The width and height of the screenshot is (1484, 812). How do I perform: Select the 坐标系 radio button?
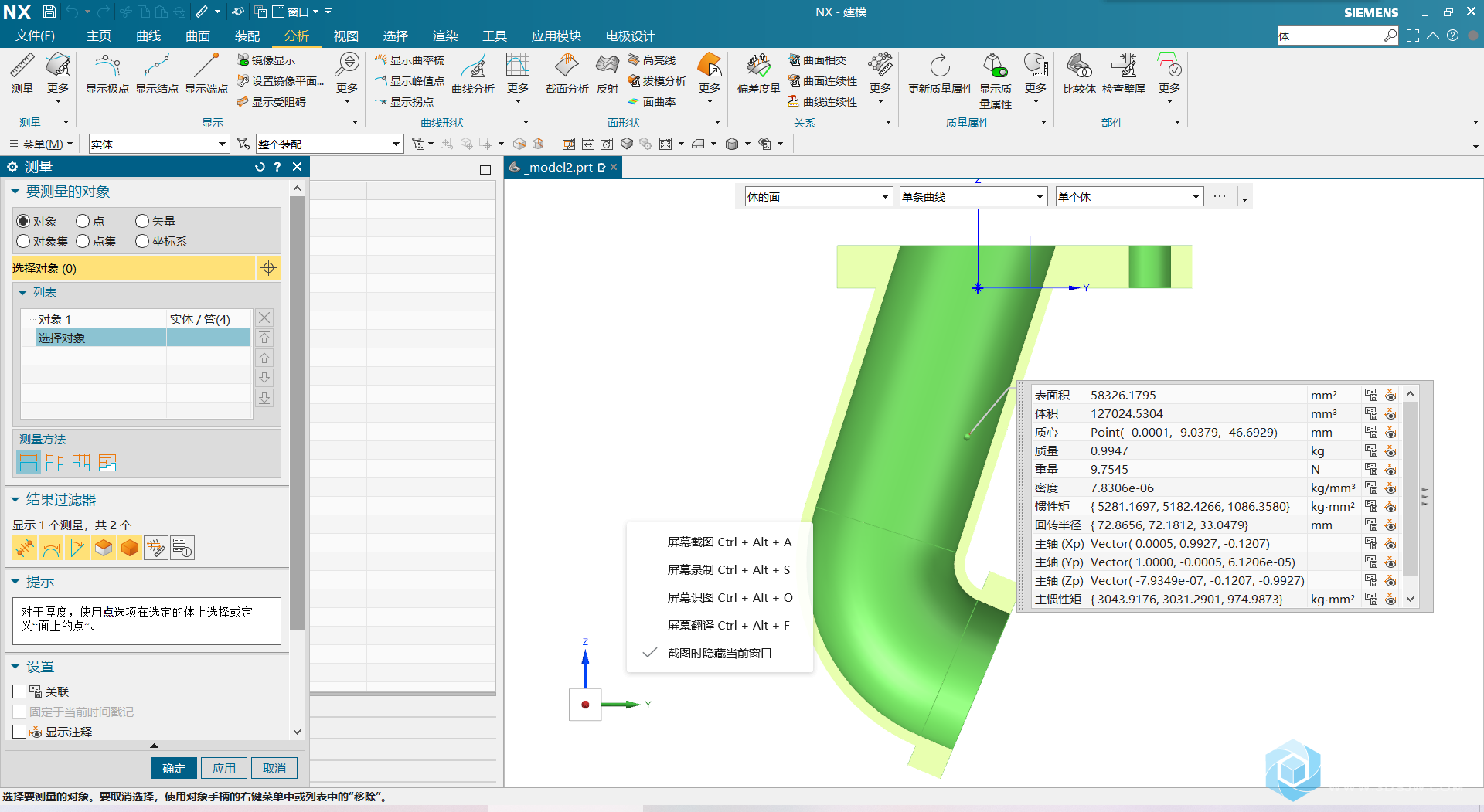142,241
